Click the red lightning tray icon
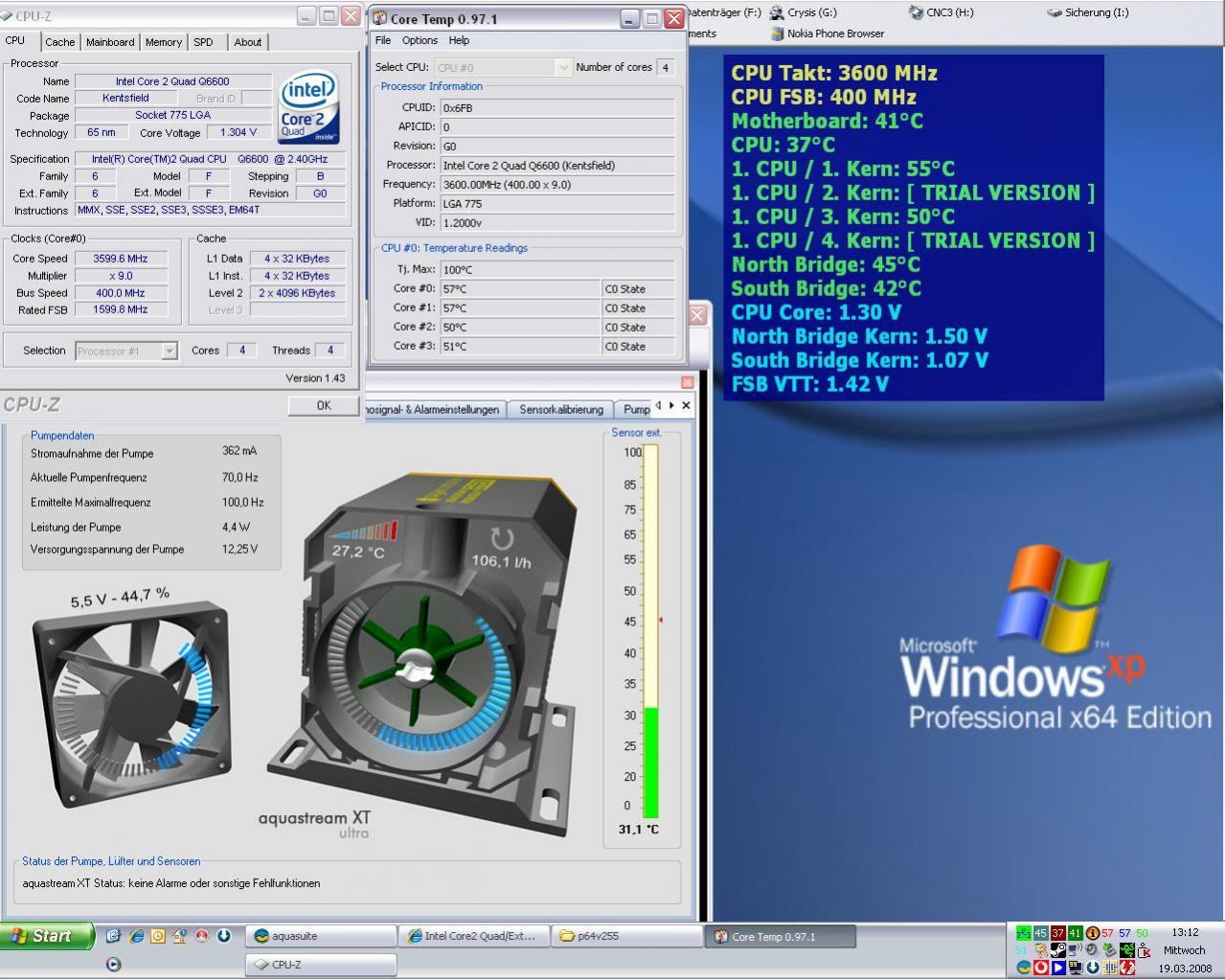This screenshot has height=980, width=1225. pyautogui.click(x=1127, y=968)
